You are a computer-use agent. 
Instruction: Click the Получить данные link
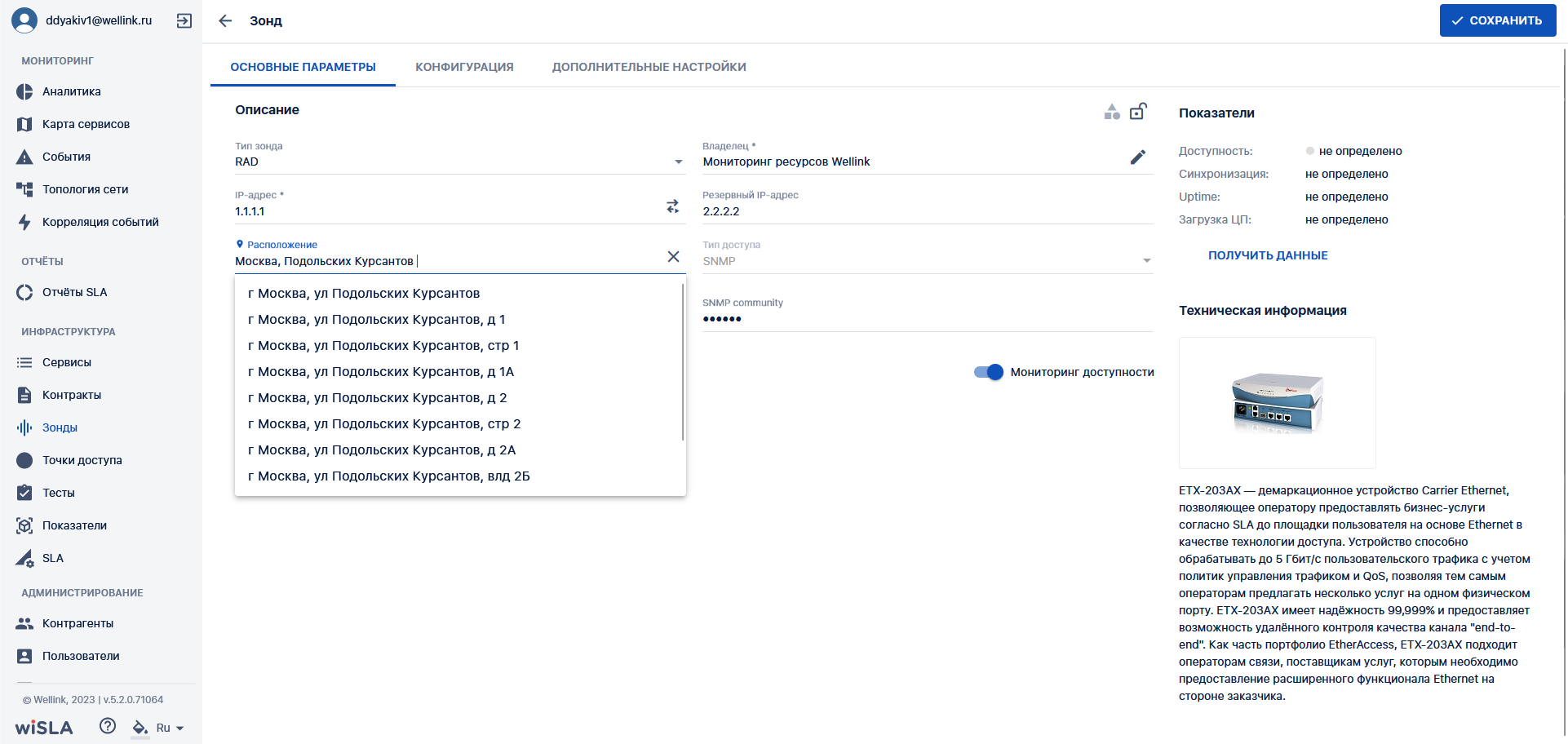point(1268,255)
